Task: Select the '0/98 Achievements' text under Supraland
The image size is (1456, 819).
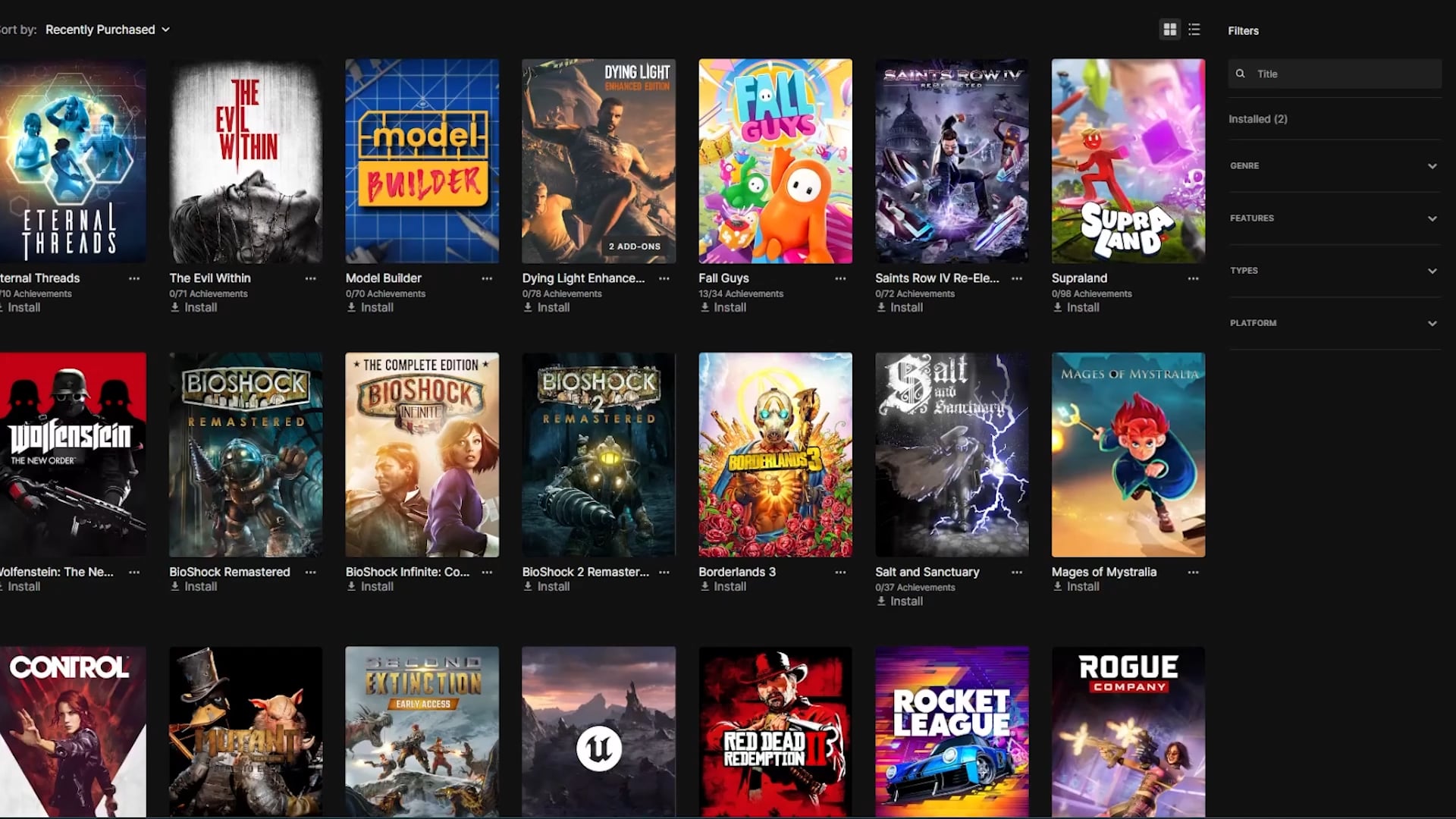Action: (1092, 293)
